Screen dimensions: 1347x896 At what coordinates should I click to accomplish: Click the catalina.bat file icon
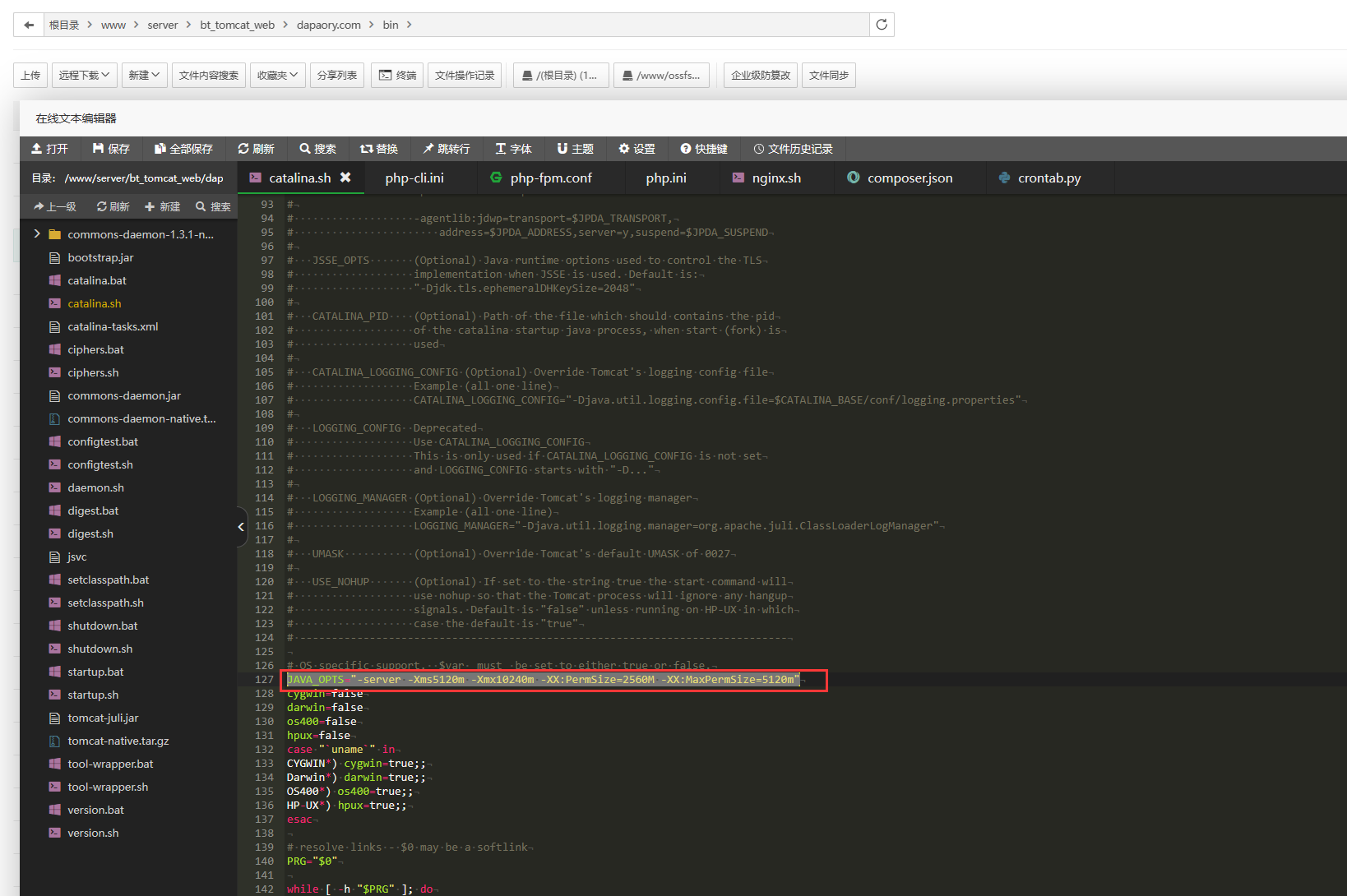coord(55,280)
